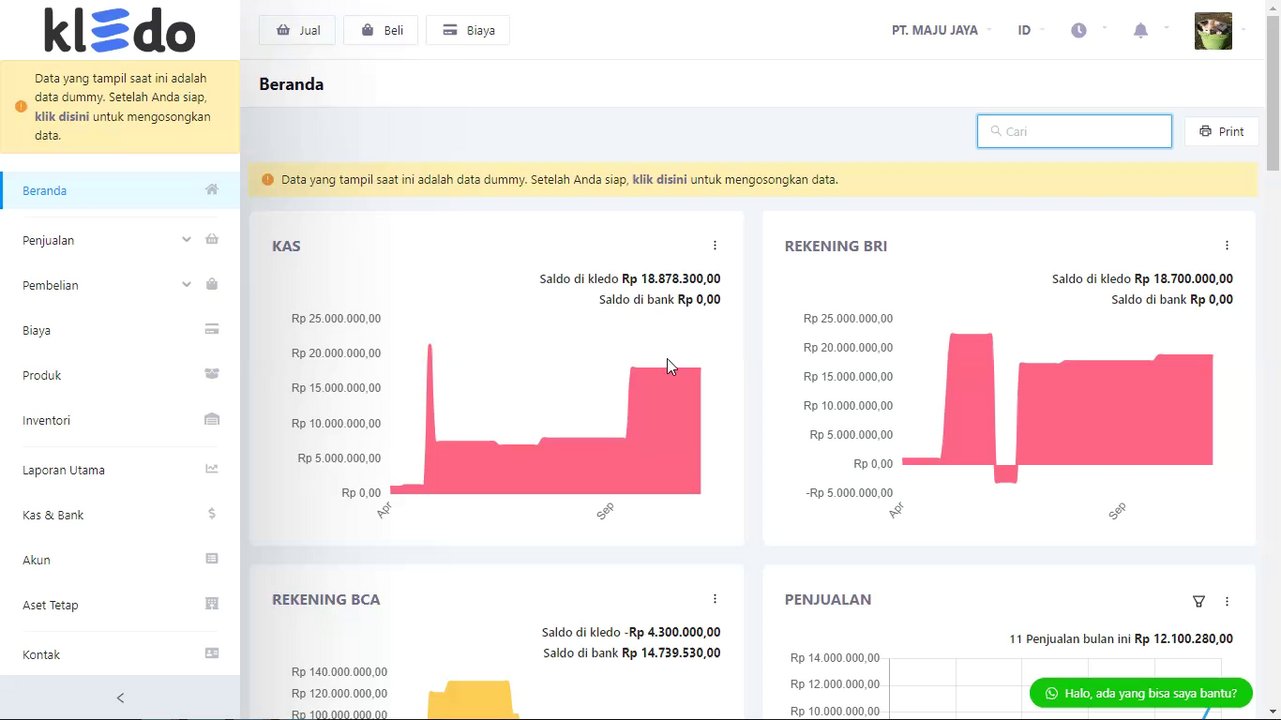Click the KAS card title

(x=286, y=246)
